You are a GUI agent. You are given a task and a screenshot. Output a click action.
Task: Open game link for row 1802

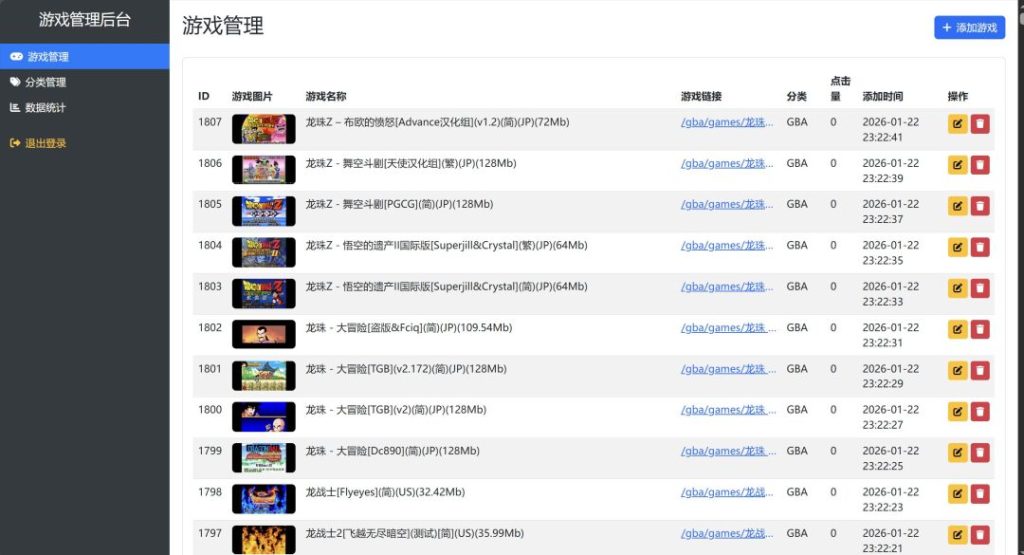click(x=728, y=328)
